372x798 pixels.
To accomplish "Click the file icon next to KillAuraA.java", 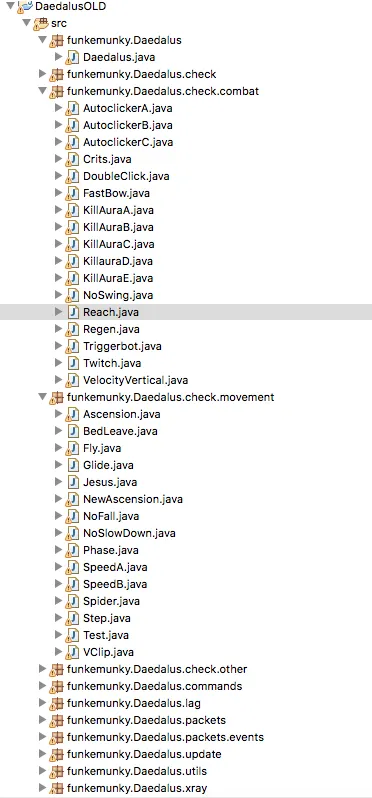I will tap(73, 210).
